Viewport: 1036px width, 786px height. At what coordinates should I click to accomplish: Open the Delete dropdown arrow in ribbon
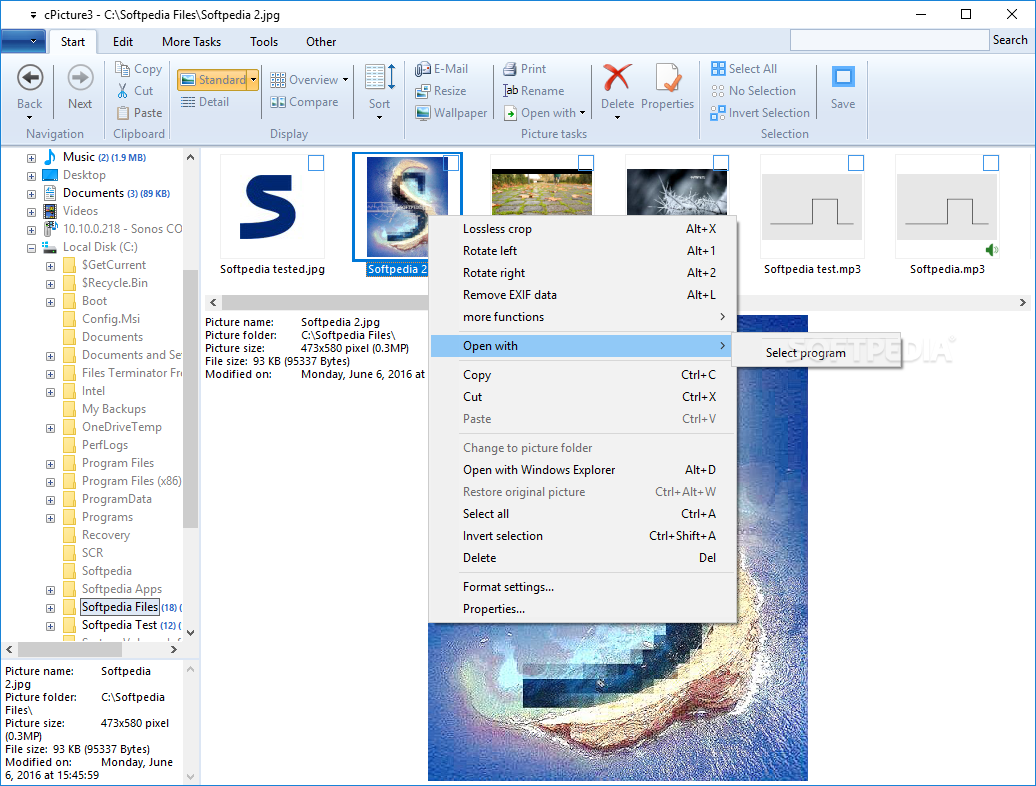pyautogui.click(x=617, y=118)
